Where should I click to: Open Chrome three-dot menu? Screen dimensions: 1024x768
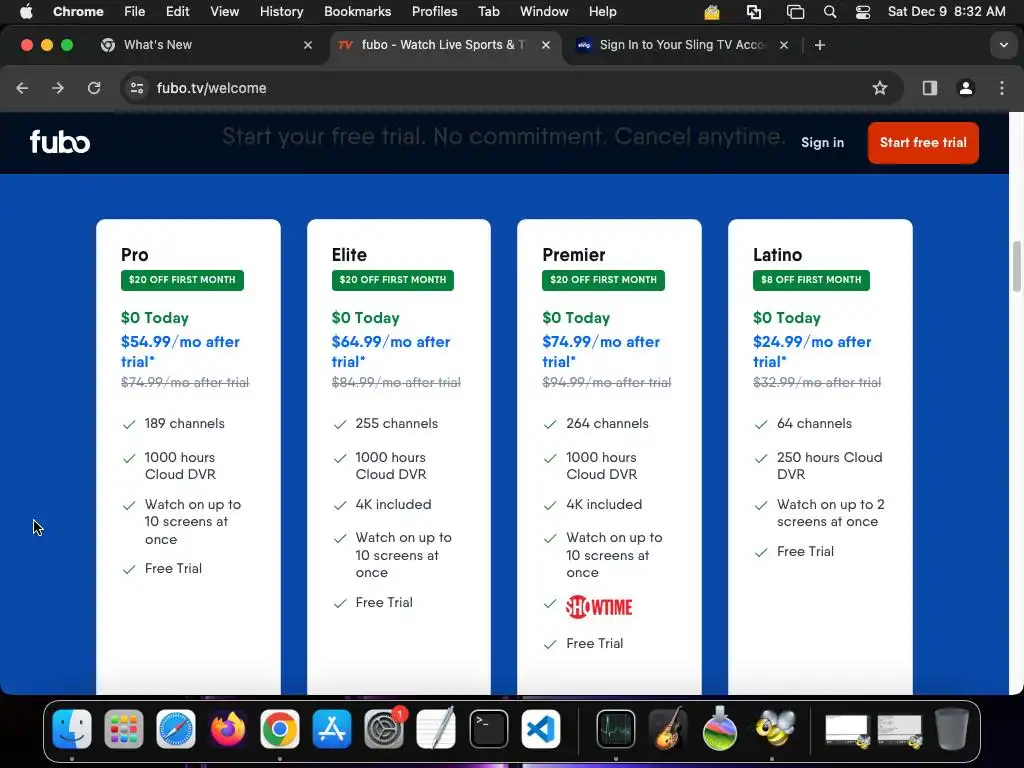[x=1002, y=88]
